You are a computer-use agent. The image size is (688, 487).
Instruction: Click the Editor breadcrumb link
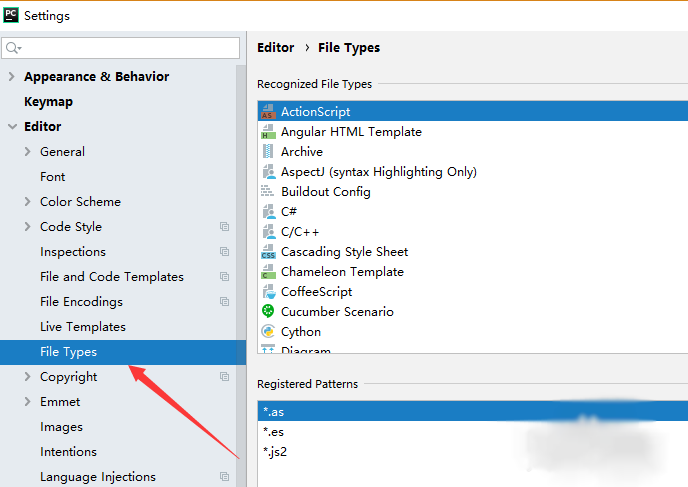pos(275,47)
